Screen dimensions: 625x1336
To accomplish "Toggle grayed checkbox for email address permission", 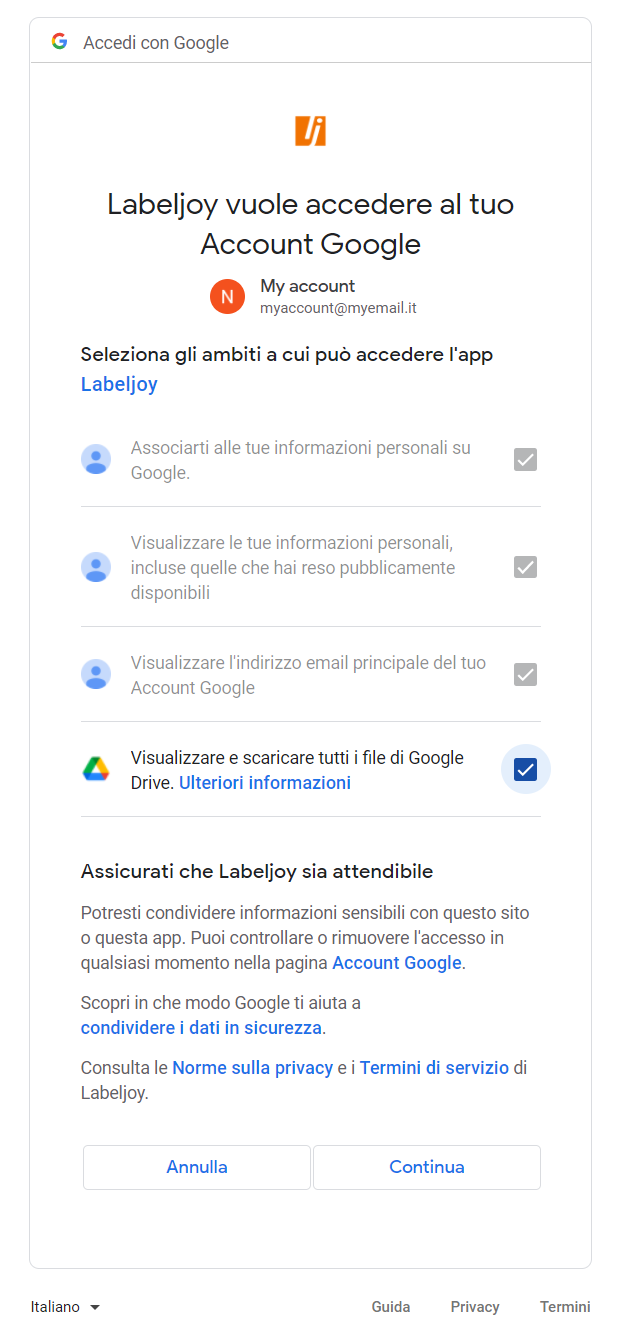I will click(525, 675).
